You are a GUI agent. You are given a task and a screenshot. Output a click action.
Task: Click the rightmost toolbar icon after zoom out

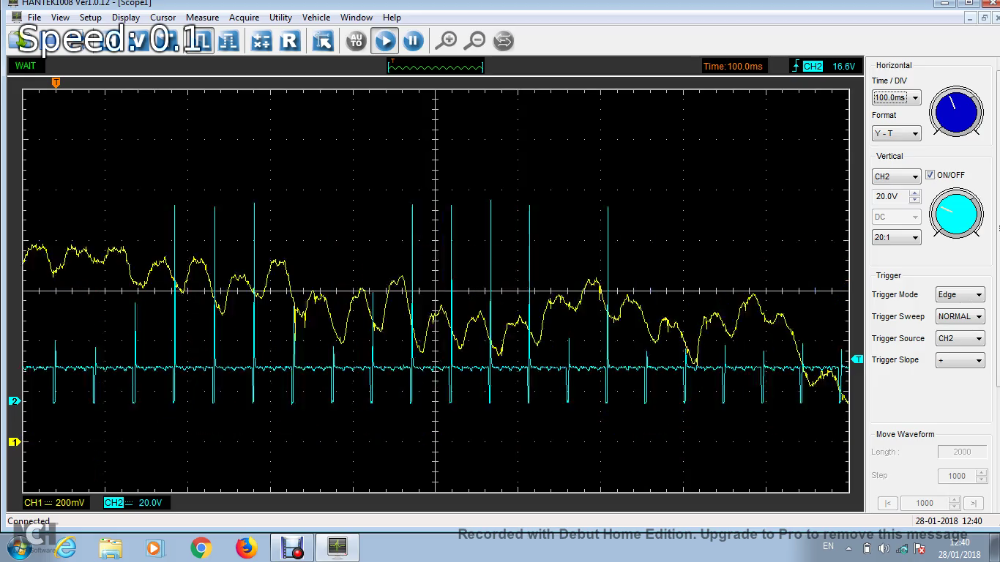pos(504,41)
